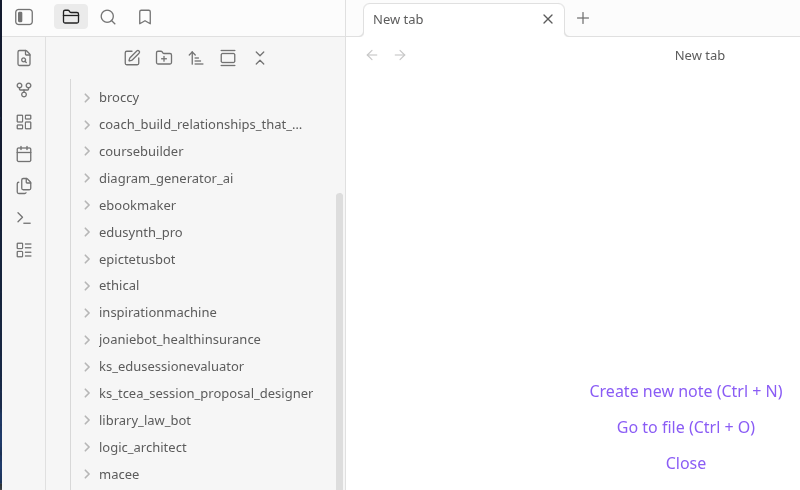Viewport: 800px width, 490px height.
Task: Click the Create new note link
Action: [x=685, y=391]
